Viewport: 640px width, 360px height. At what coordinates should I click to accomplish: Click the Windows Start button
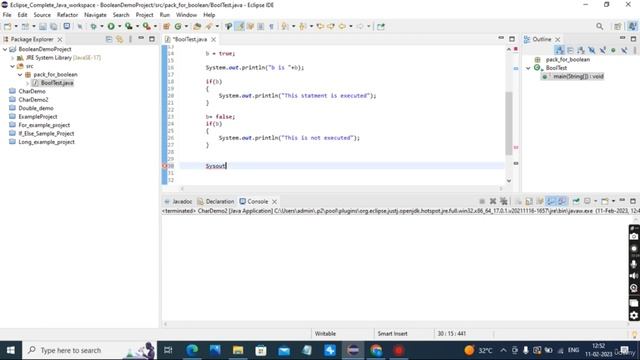pyautogui.click(x=11, y=350)
